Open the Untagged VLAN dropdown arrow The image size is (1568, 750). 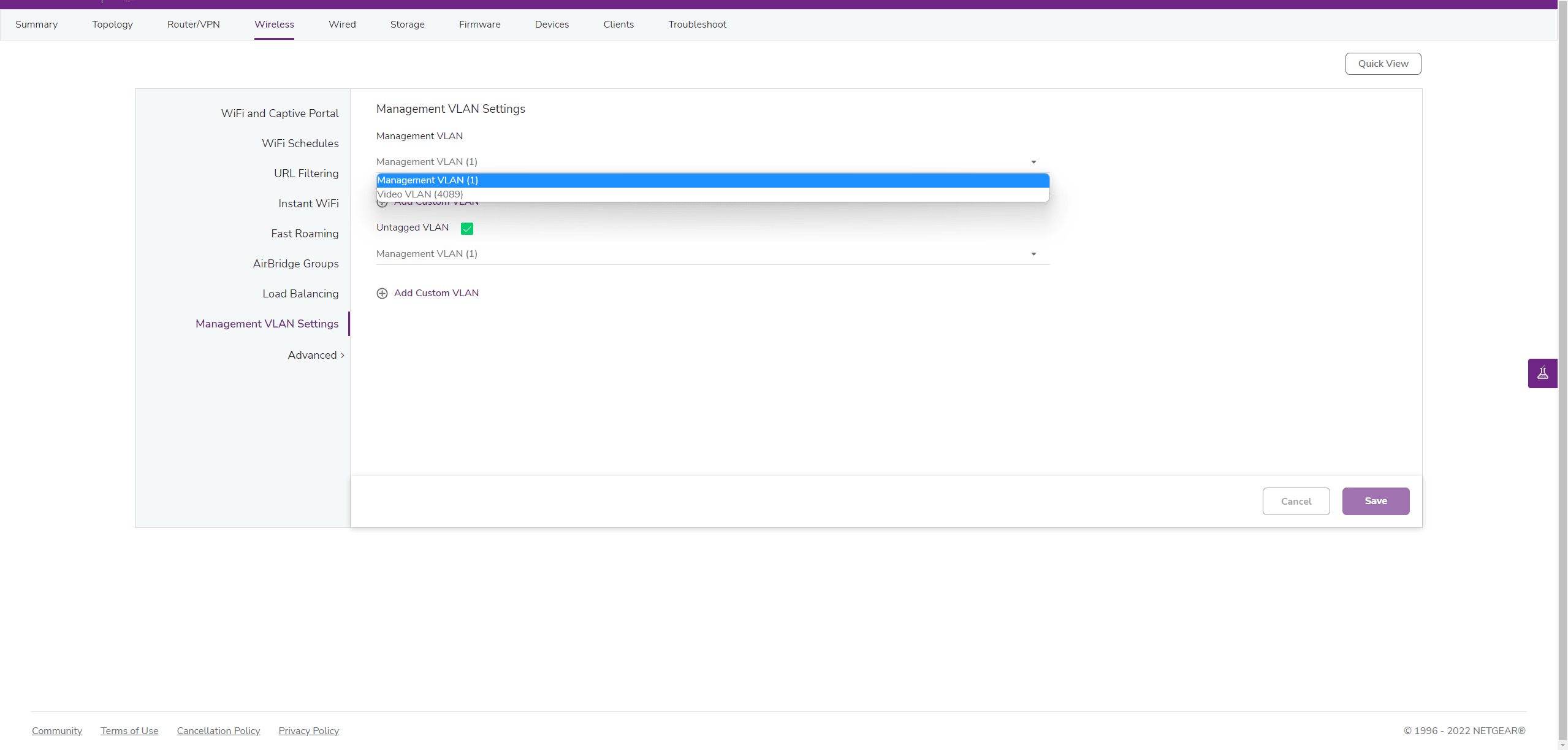[x=1033, y=254]
